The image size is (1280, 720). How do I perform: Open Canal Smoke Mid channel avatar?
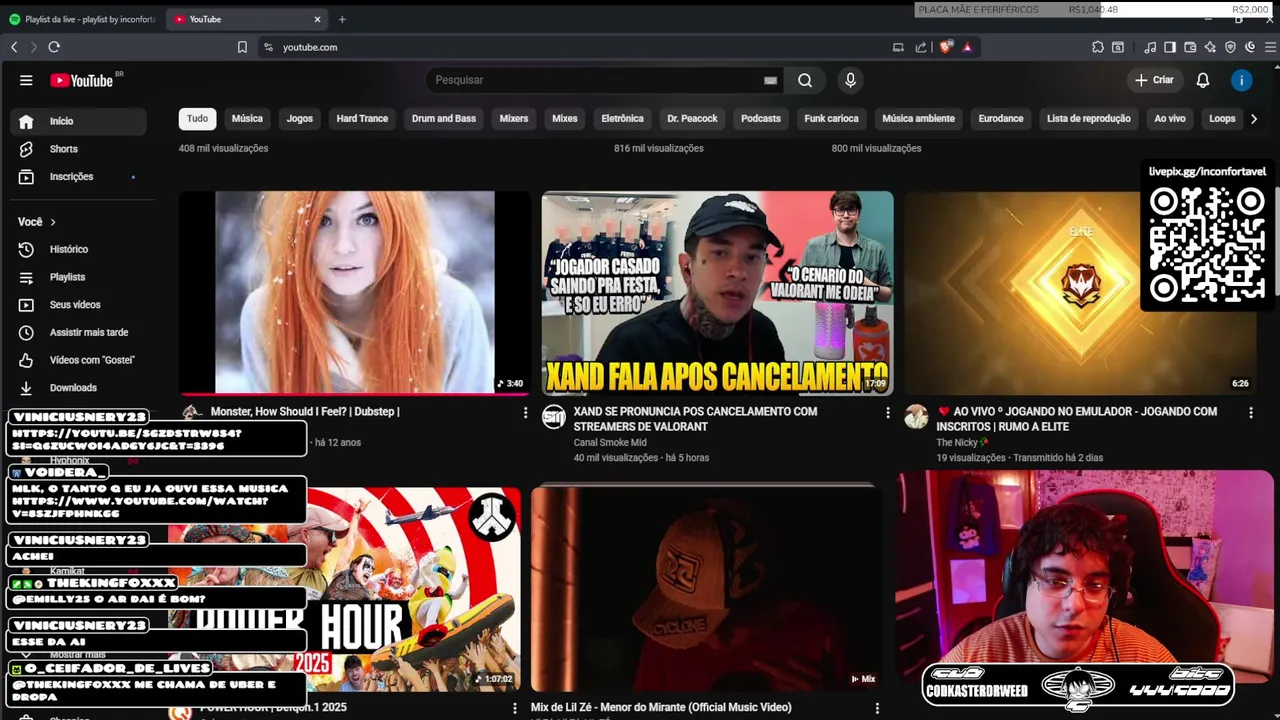554,417
